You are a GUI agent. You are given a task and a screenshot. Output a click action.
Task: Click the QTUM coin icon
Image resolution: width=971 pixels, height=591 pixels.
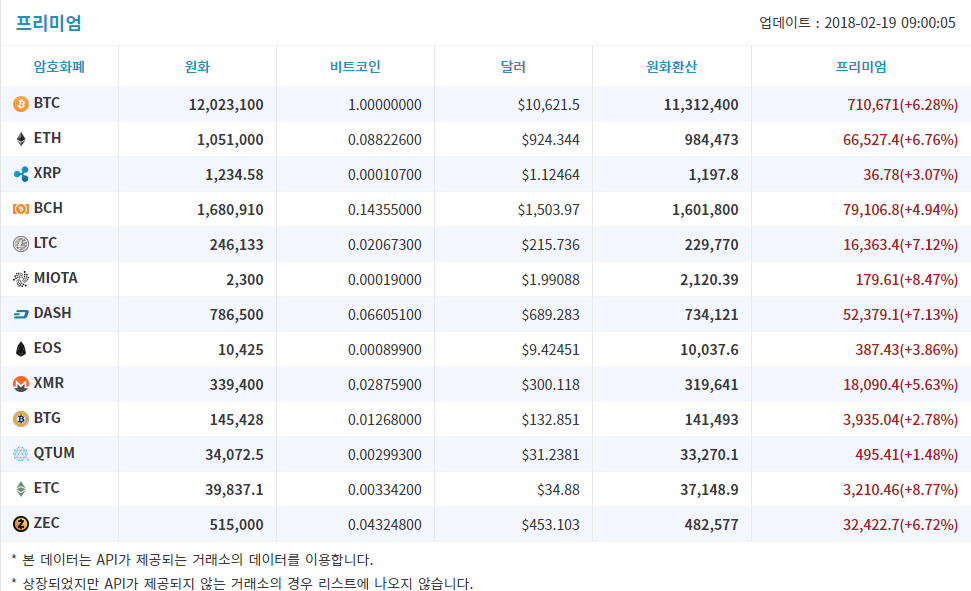(20, 454)
